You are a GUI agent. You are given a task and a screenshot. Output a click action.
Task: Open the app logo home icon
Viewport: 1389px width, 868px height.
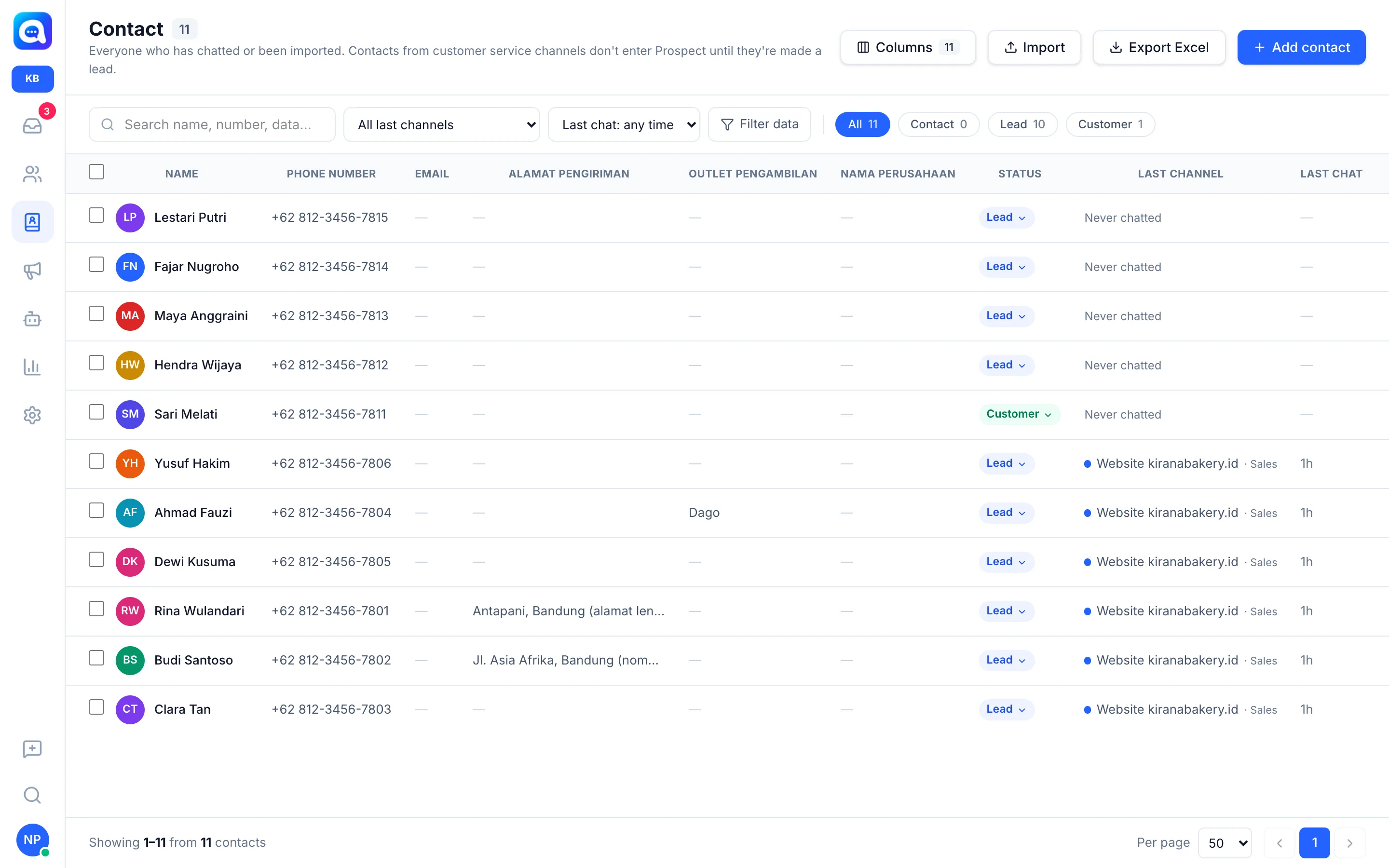pos(33,31)
